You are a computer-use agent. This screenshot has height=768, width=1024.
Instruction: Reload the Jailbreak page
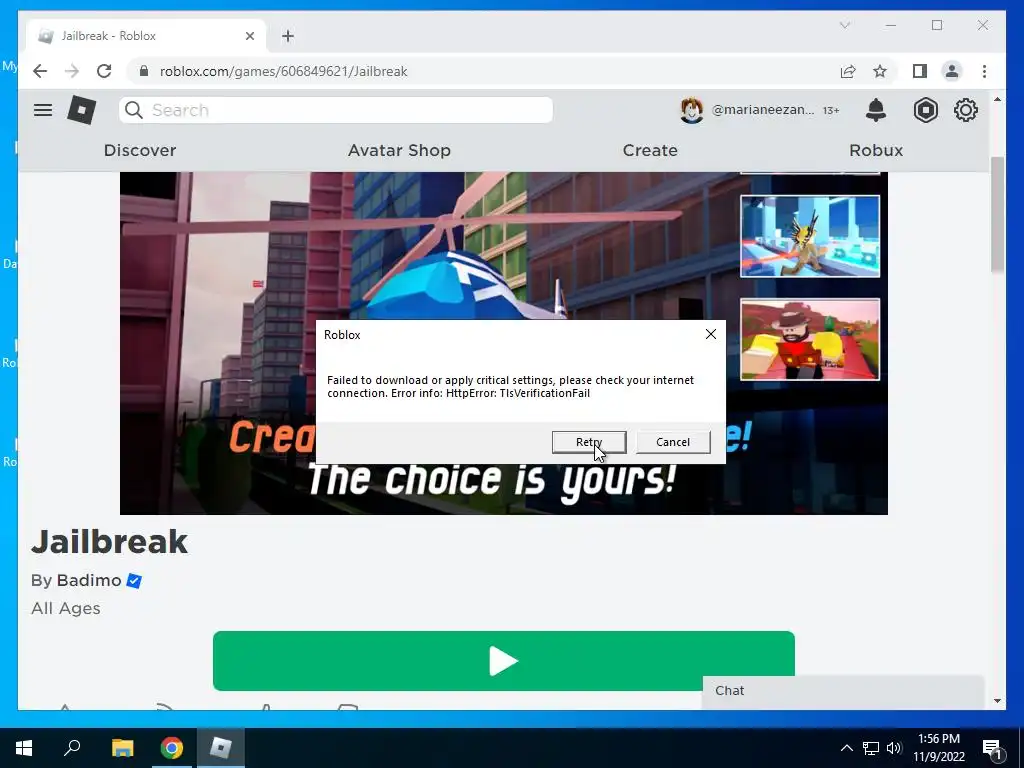(x=104, y=71)
